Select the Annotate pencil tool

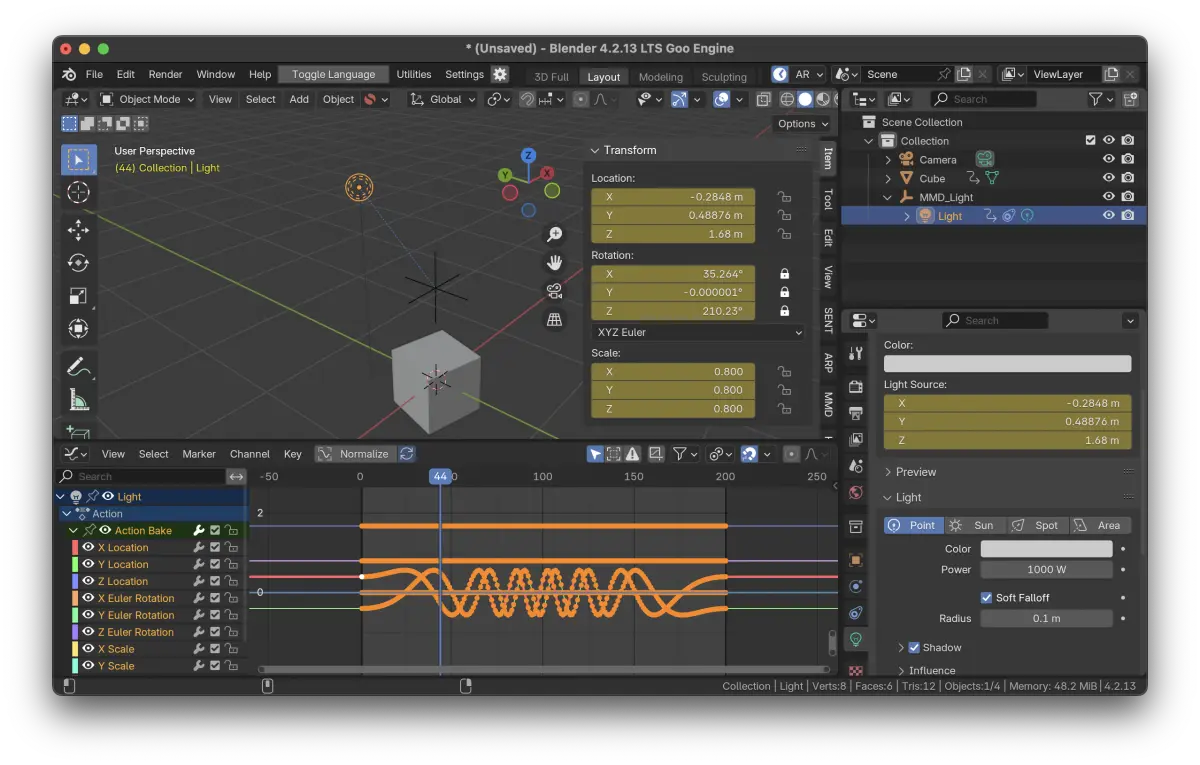(78, 367)
